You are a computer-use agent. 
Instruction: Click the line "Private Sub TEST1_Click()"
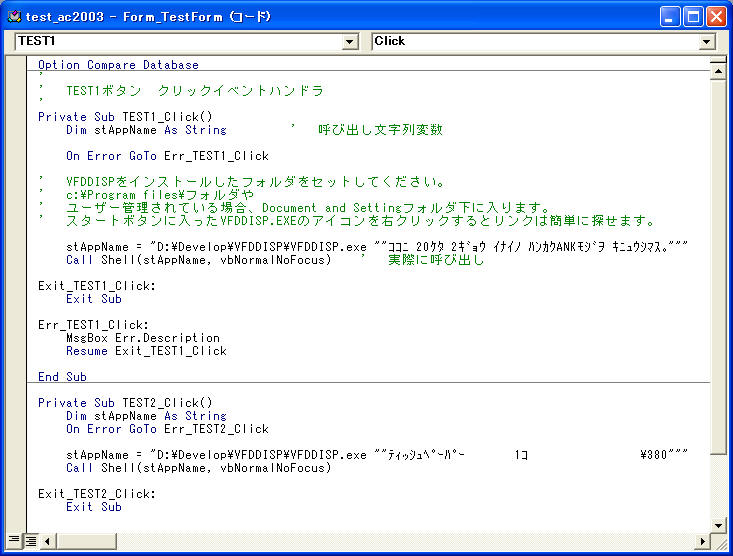(125, 116)
